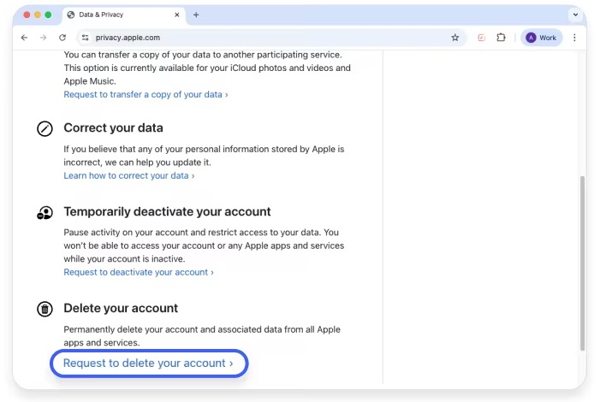Click Request to deactivate your account link
Image resolution: width=600 pixels, height=402 pixels.
tap(139, 272)
